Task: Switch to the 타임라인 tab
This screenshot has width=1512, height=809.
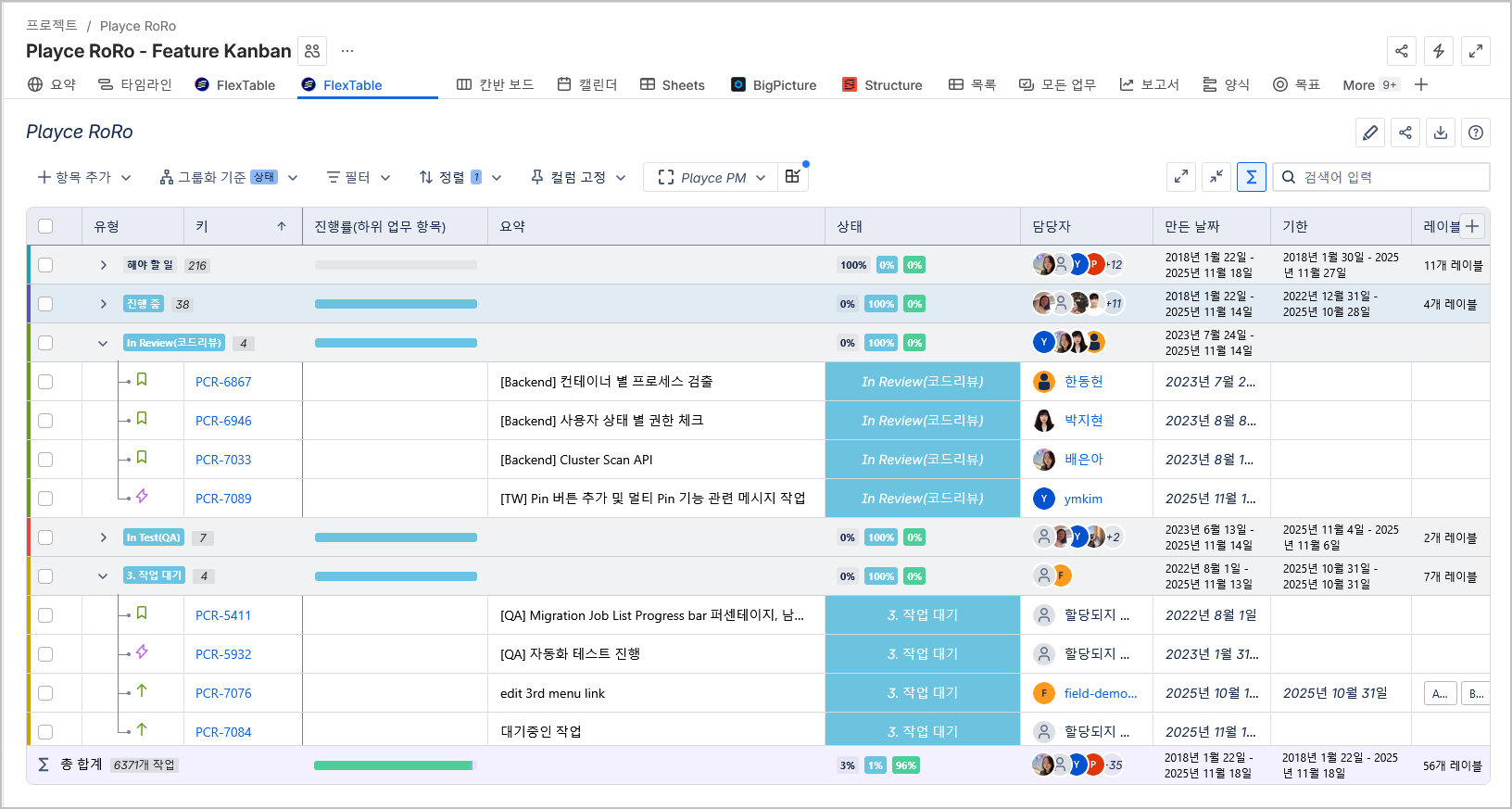Action: click(135, 84)
